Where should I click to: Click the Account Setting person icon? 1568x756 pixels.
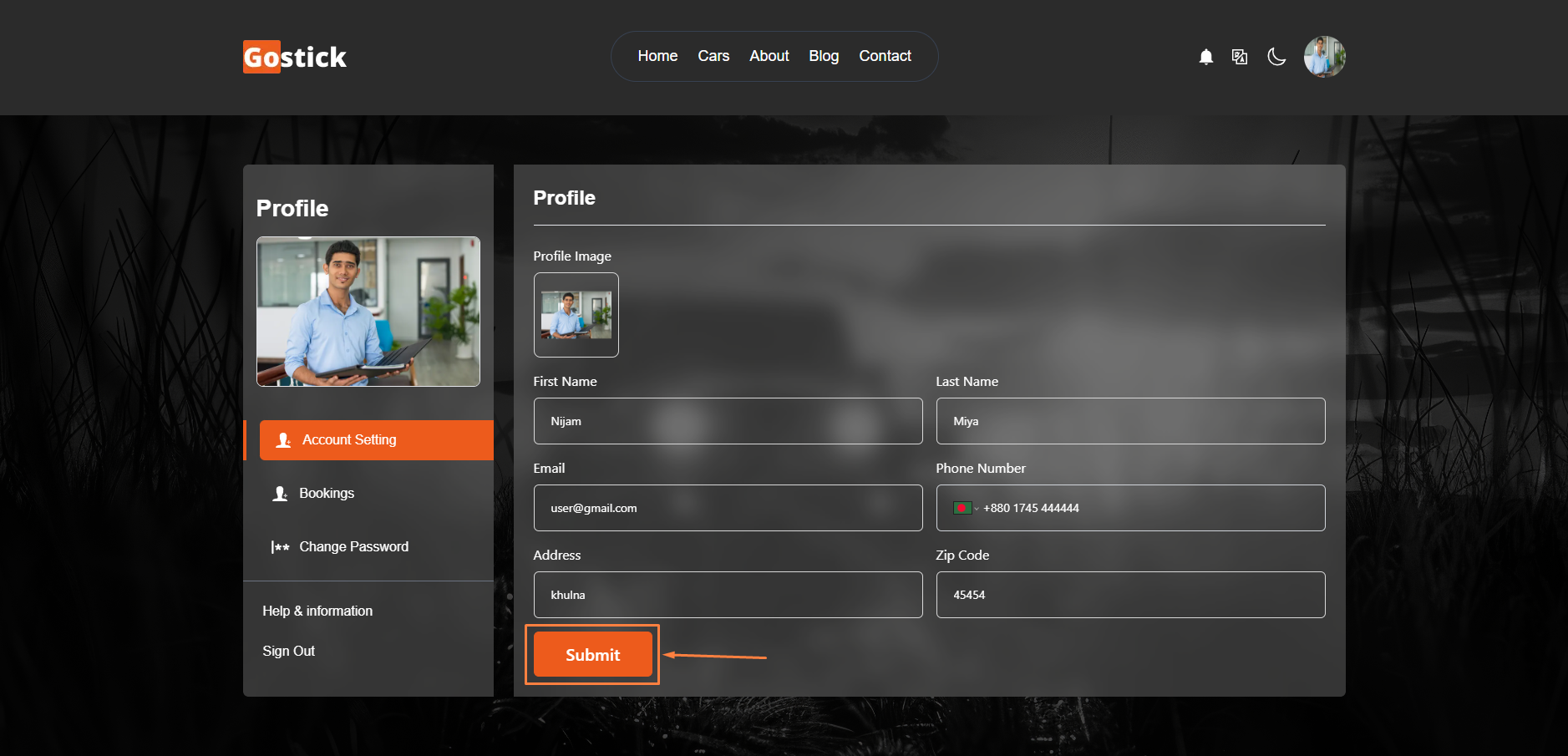click(x=283, y=440)
